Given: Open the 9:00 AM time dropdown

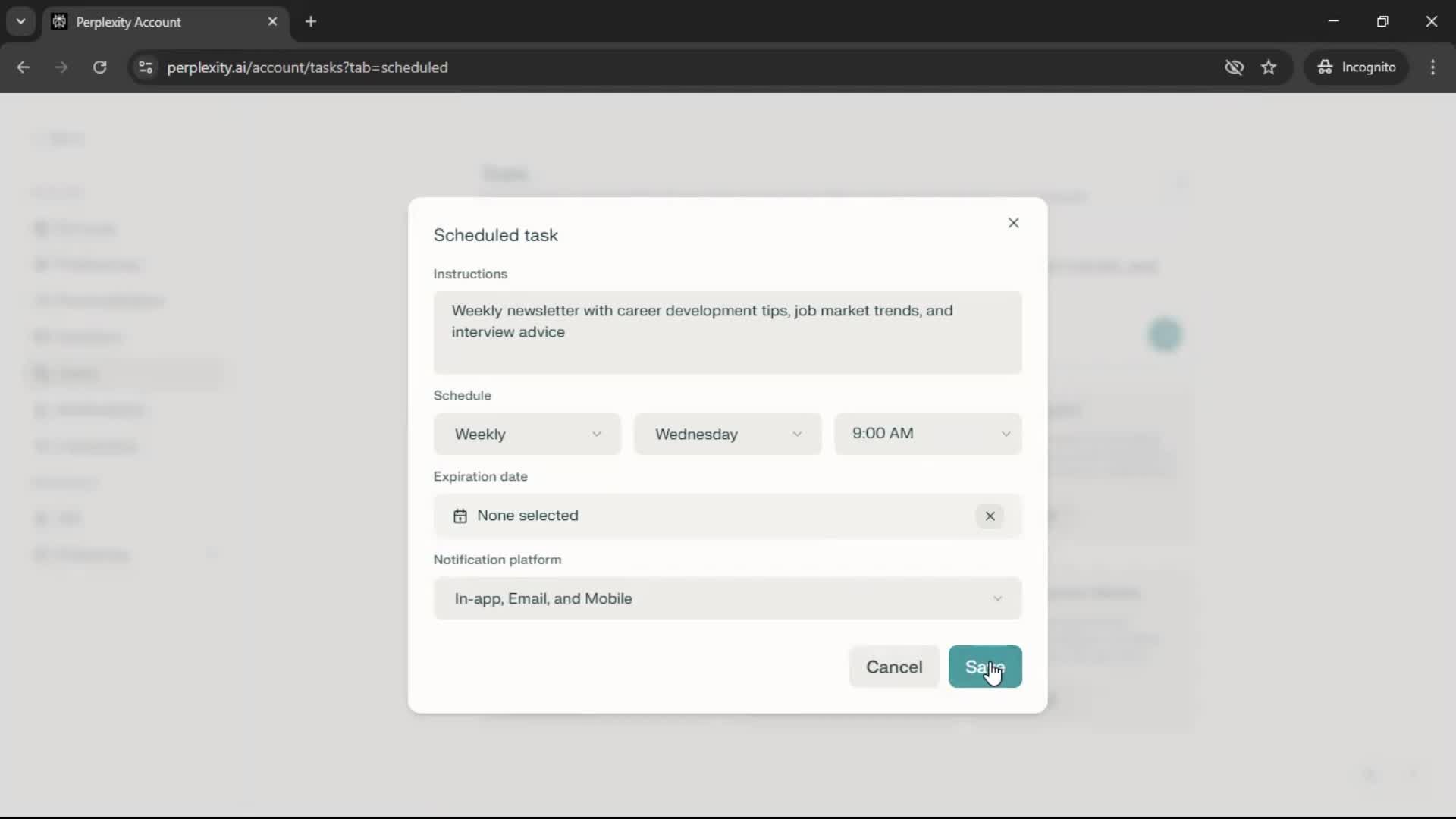Looking at the screenshot, I should point(927,434).
